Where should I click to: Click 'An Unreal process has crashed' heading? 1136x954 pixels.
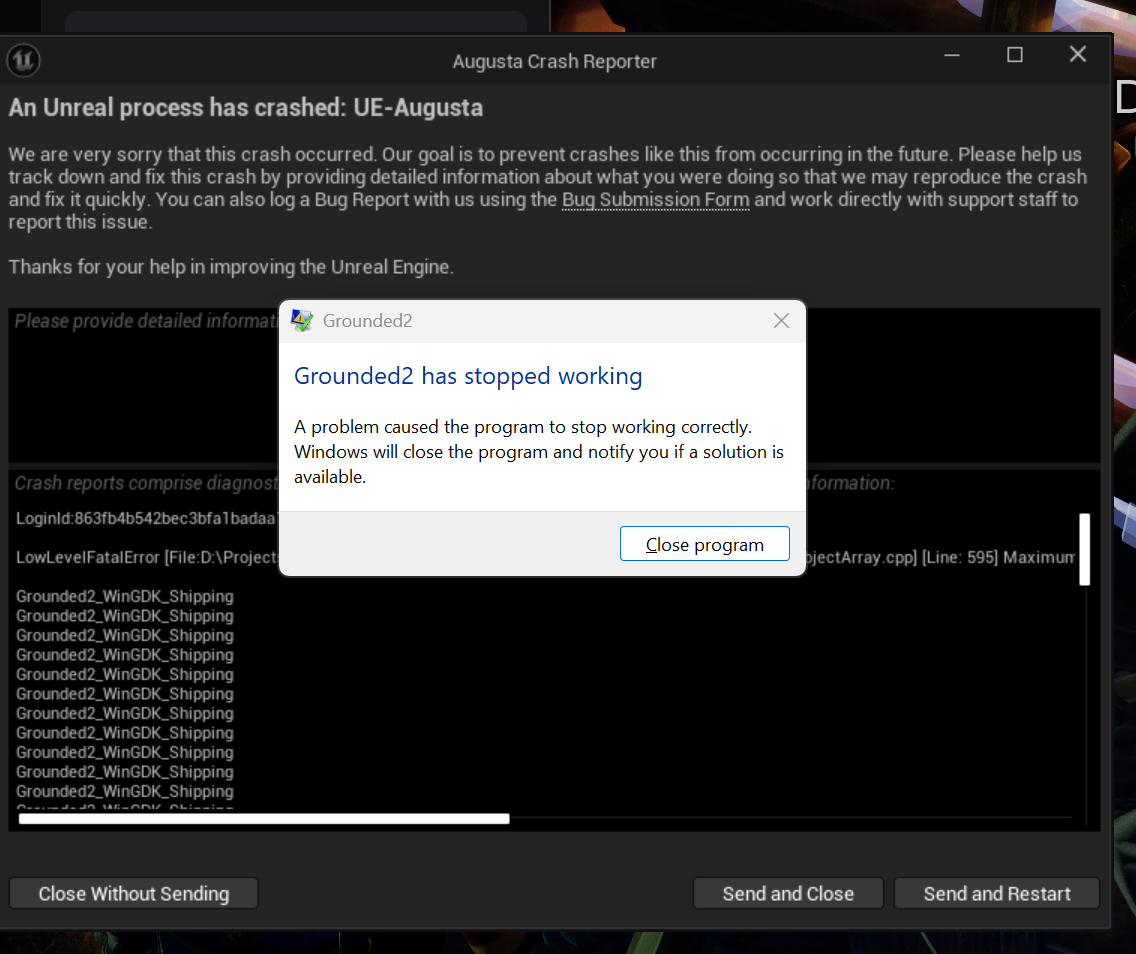click(x=246, y=107)
